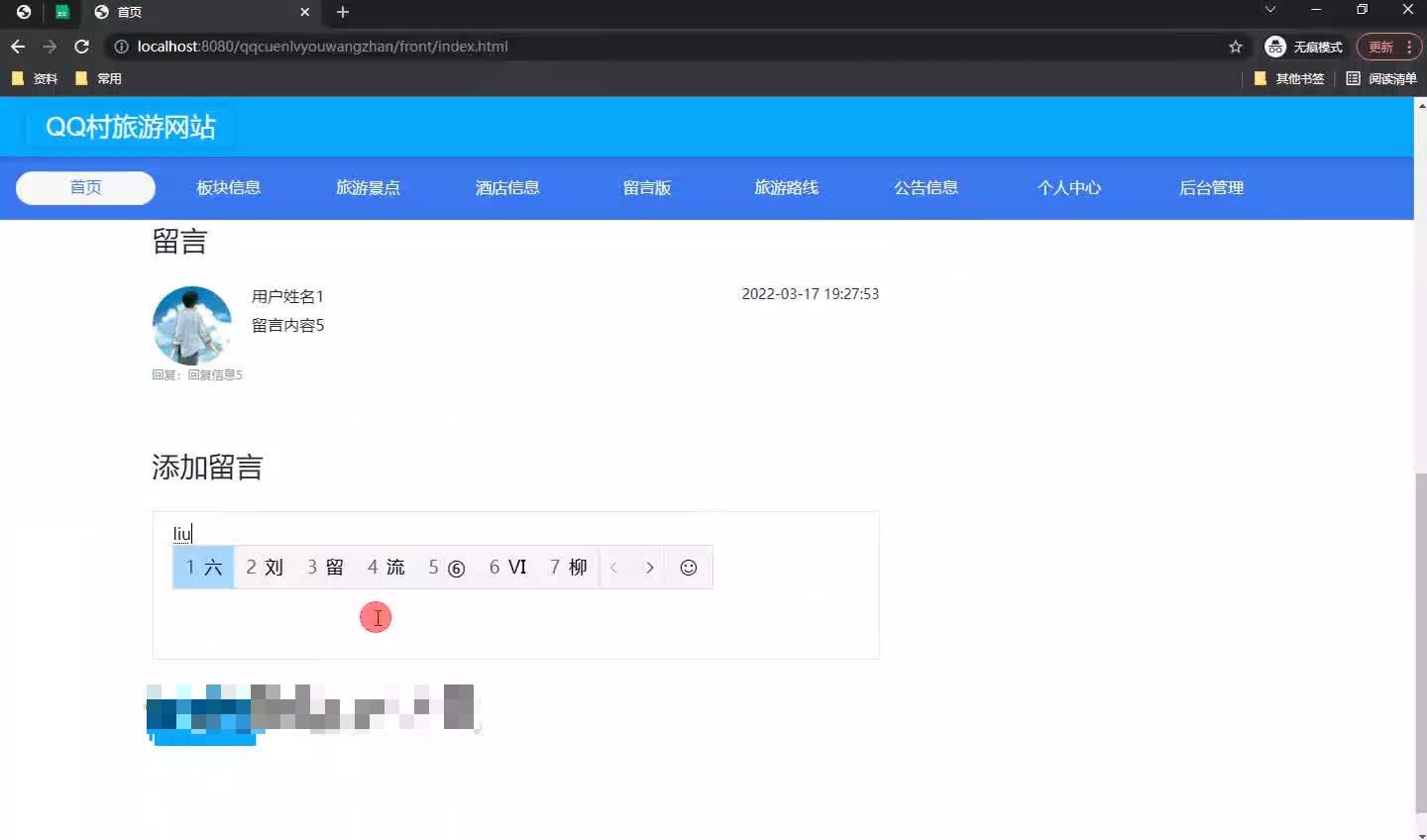The height and width of the screenshot is (840, 1427).
Task: Open new tab with plus button
Action: point(343,12)
